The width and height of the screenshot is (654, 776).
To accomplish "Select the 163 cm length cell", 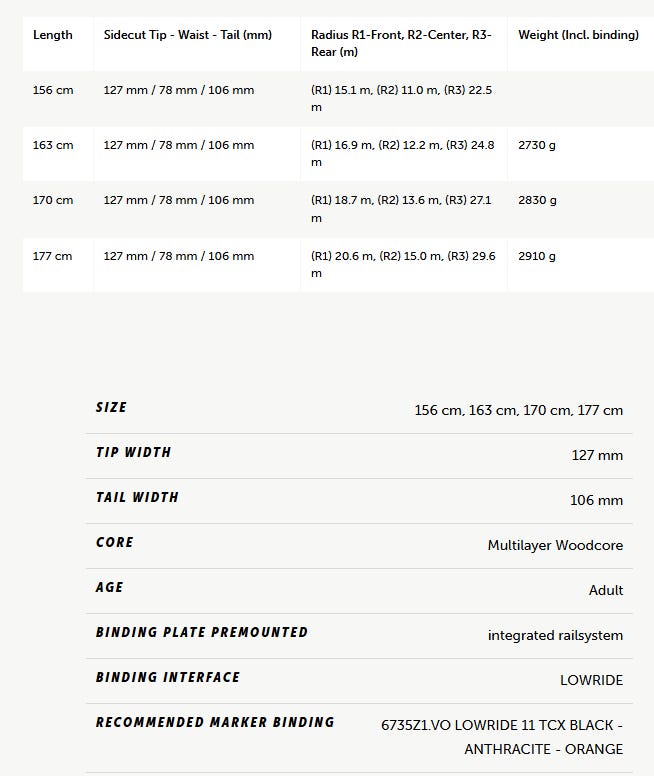I will (53, 145).
